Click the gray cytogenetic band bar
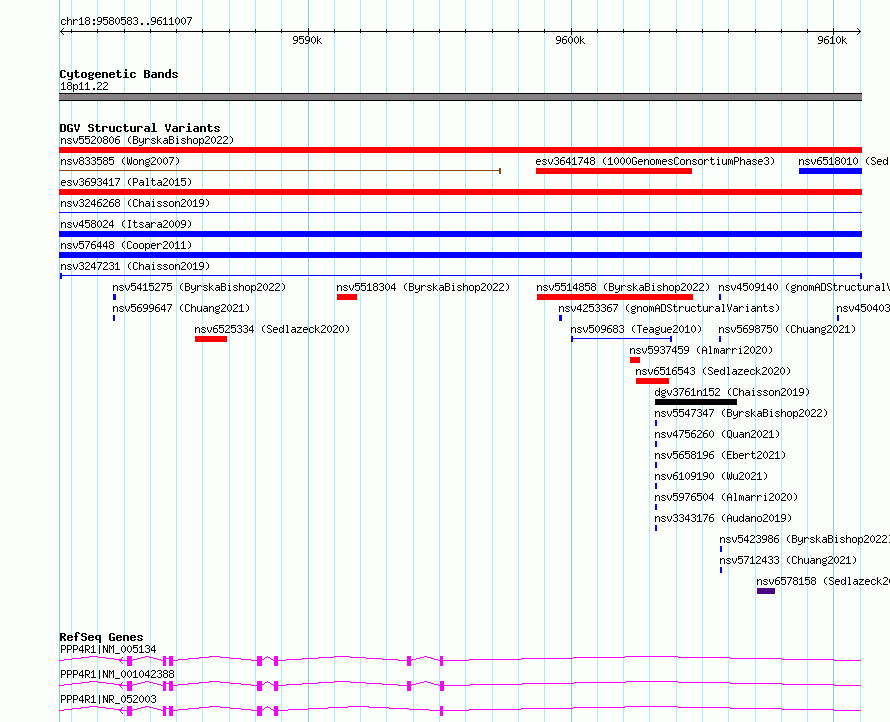Viewport: 890px width, 722px height. pyautogui.click(x=460, y=97)
